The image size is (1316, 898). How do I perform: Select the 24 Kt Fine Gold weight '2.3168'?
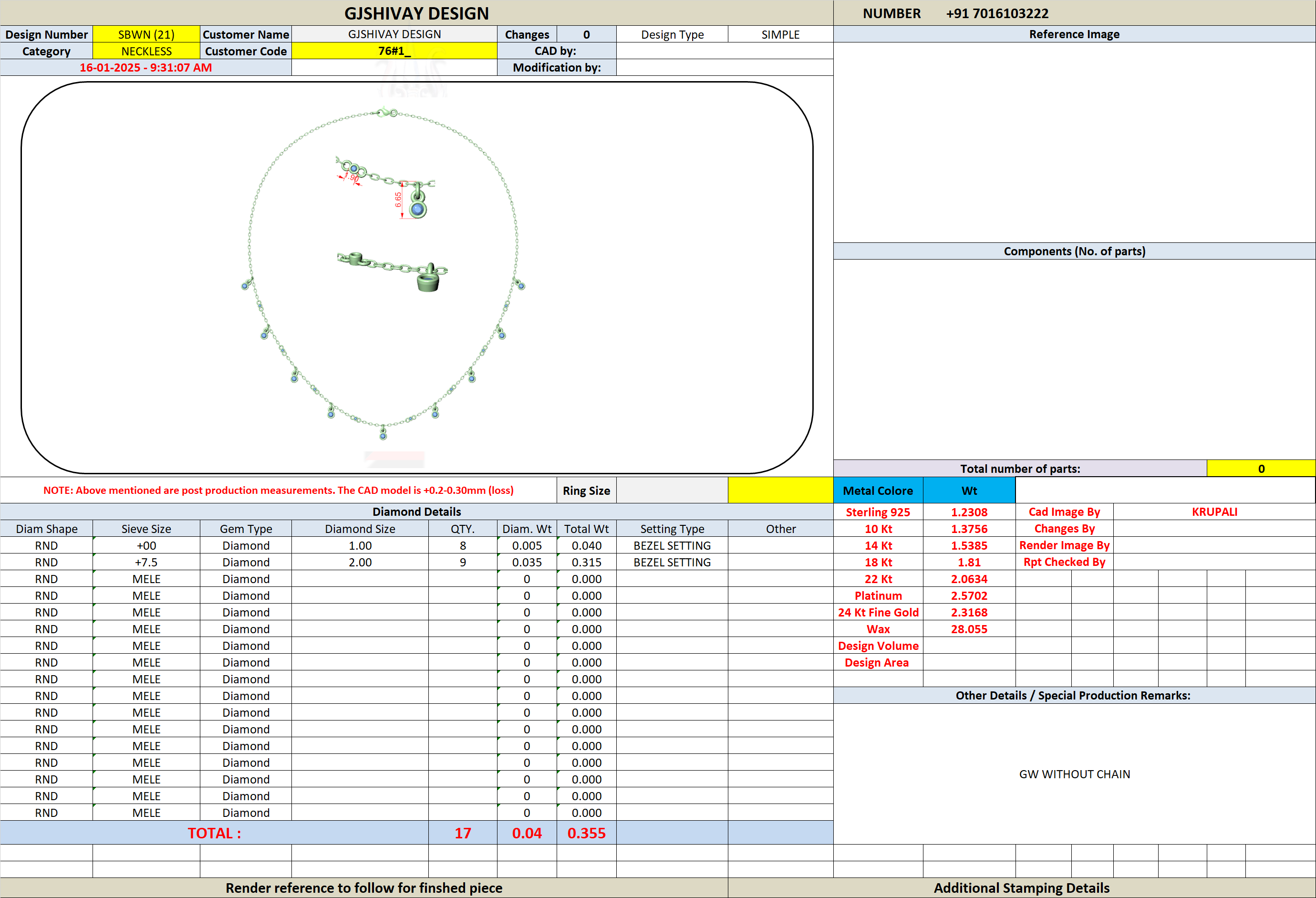[969, 613]
